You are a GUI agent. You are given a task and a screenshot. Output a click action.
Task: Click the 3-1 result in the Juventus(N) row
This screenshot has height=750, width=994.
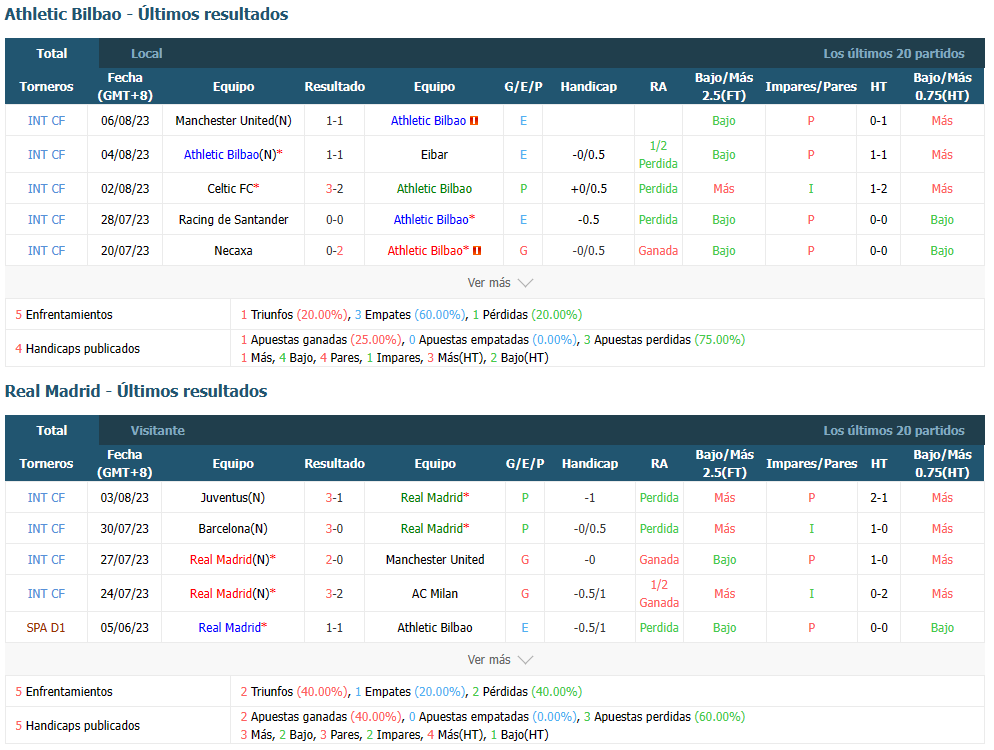click(x=334, y=498)
